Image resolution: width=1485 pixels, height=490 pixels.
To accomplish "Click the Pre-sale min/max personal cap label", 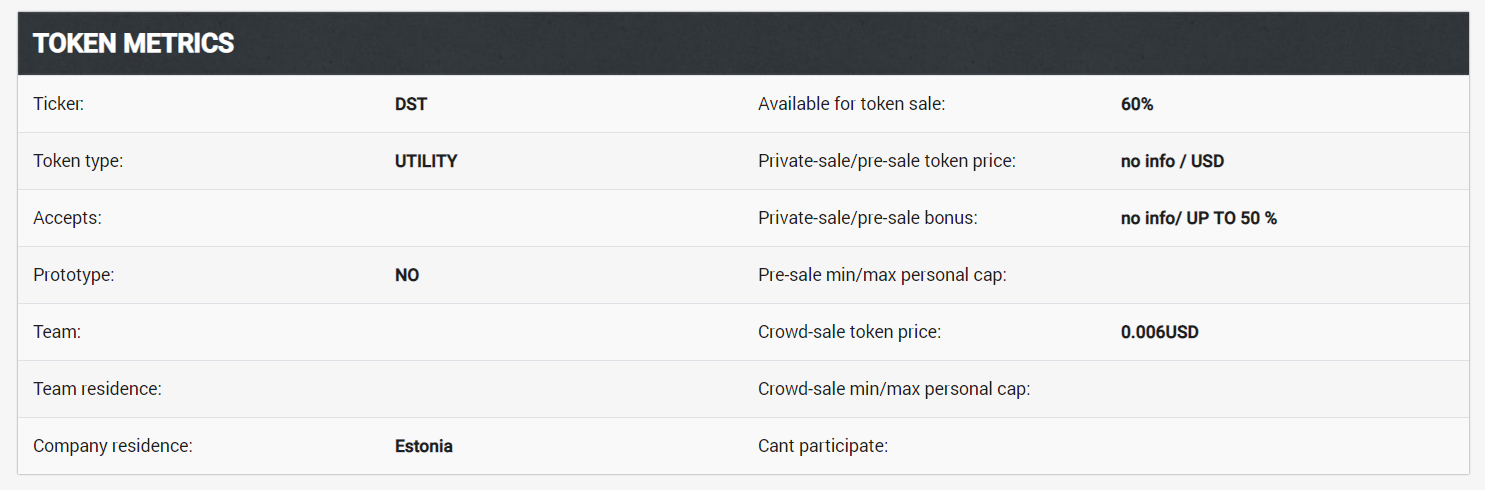I will pyautogui.click(x=882, y=275).
